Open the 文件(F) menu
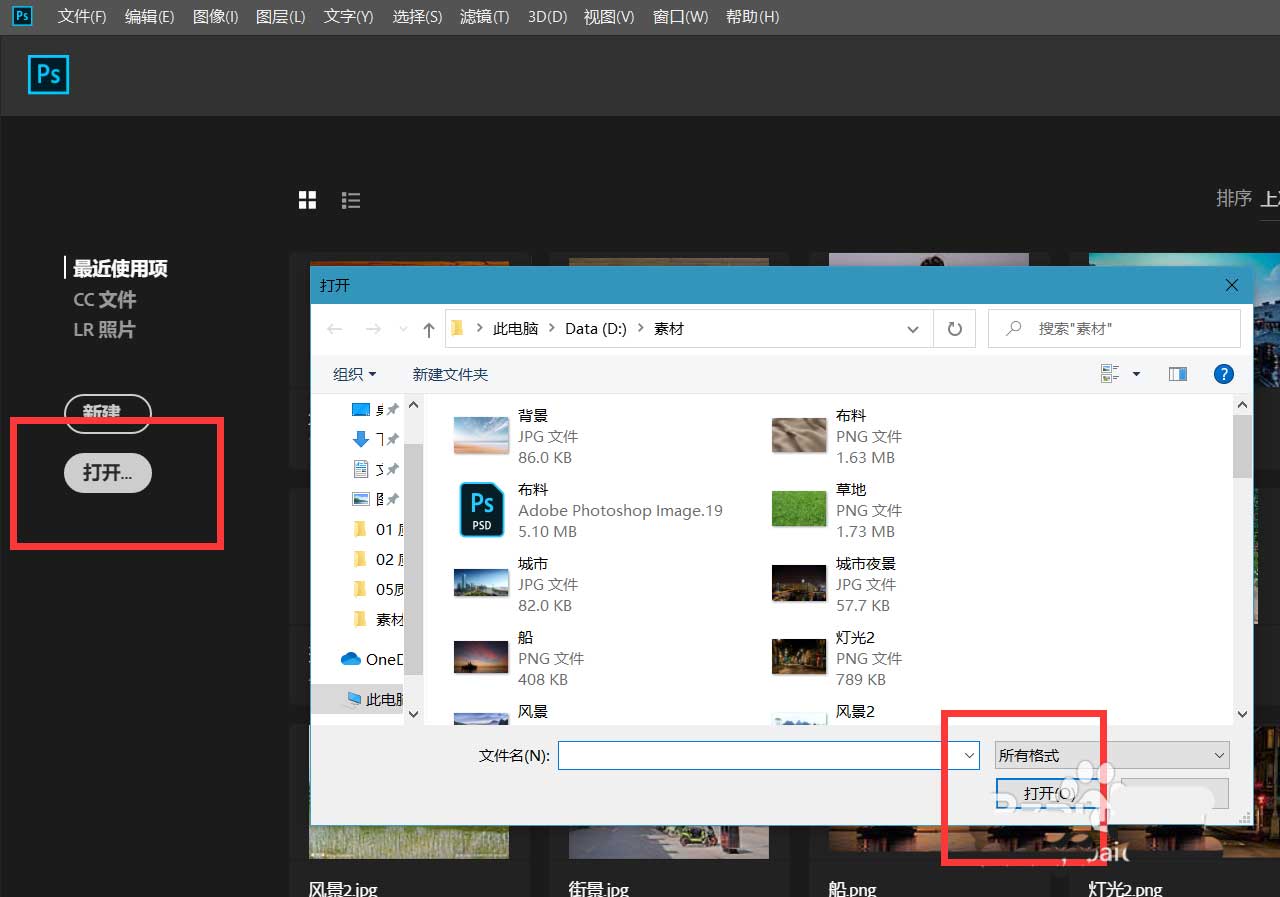The height and width of the screenshot is (897, 1280). click(82, 17)
